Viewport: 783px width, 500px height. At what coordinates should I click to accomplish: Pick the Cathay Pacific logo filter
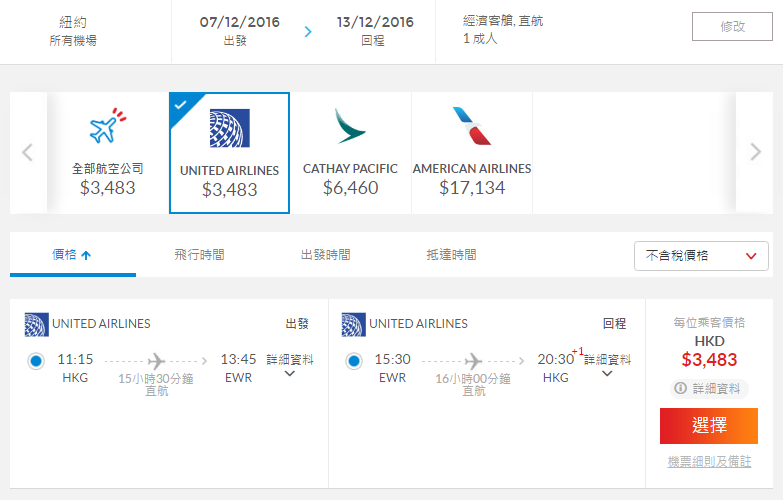tap(350, 126)
